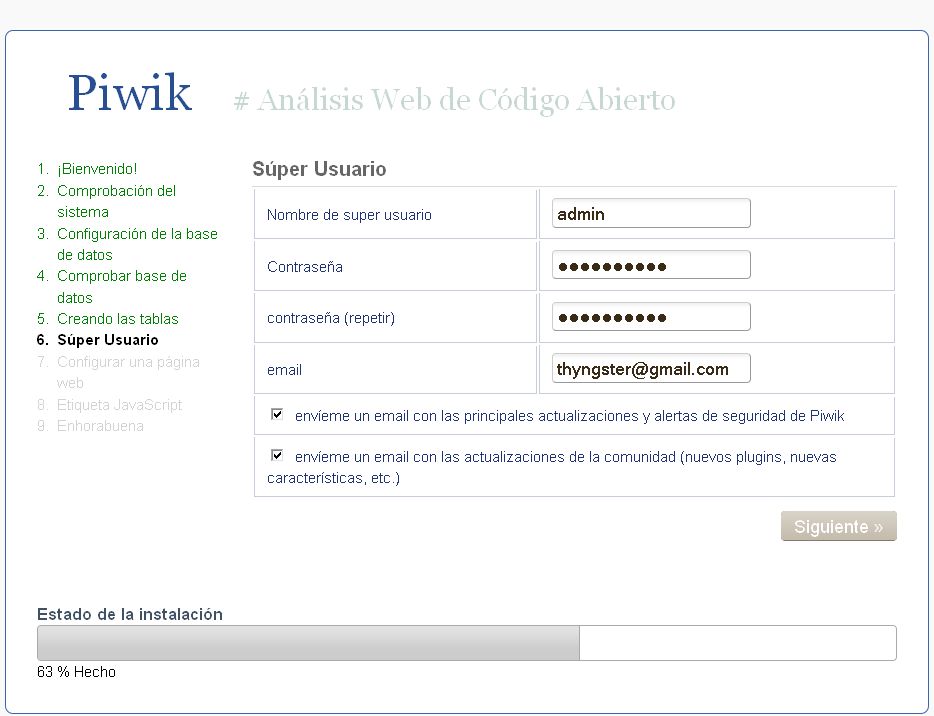The width and height of the screenshot is (934, 716).
Task: Click the 'Contraseña' label
Action: pyautogui.click(x=305, y=267)
